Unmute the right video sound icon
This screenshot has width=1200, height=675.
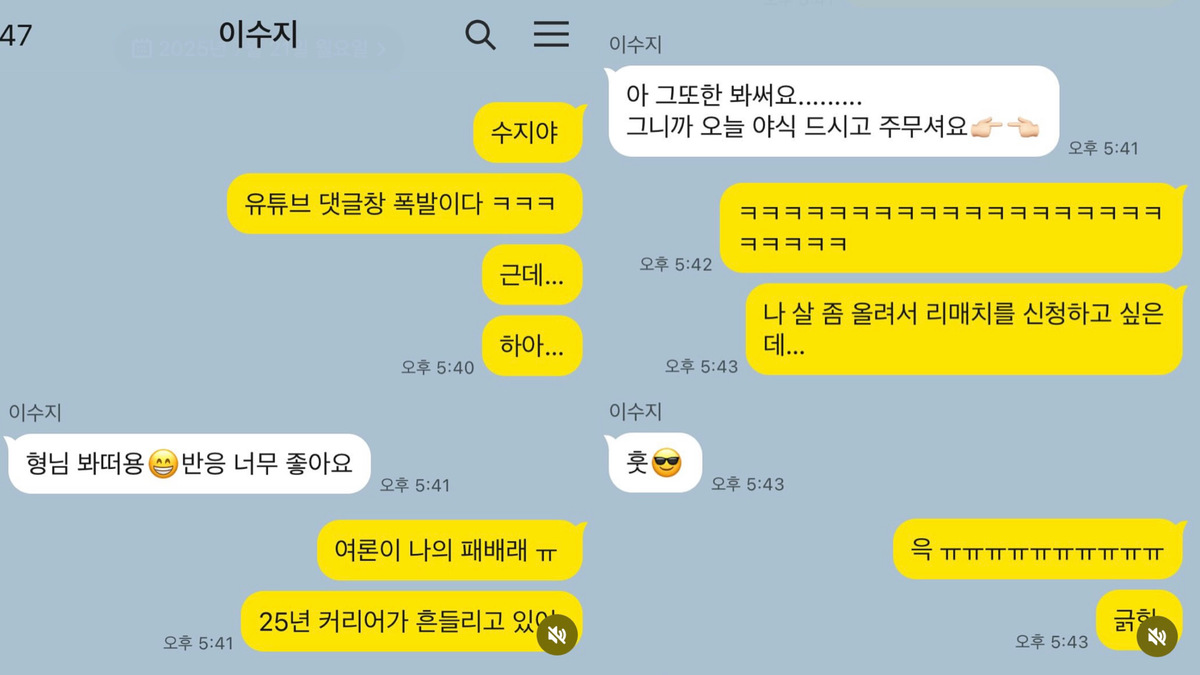pos(1156,635)
